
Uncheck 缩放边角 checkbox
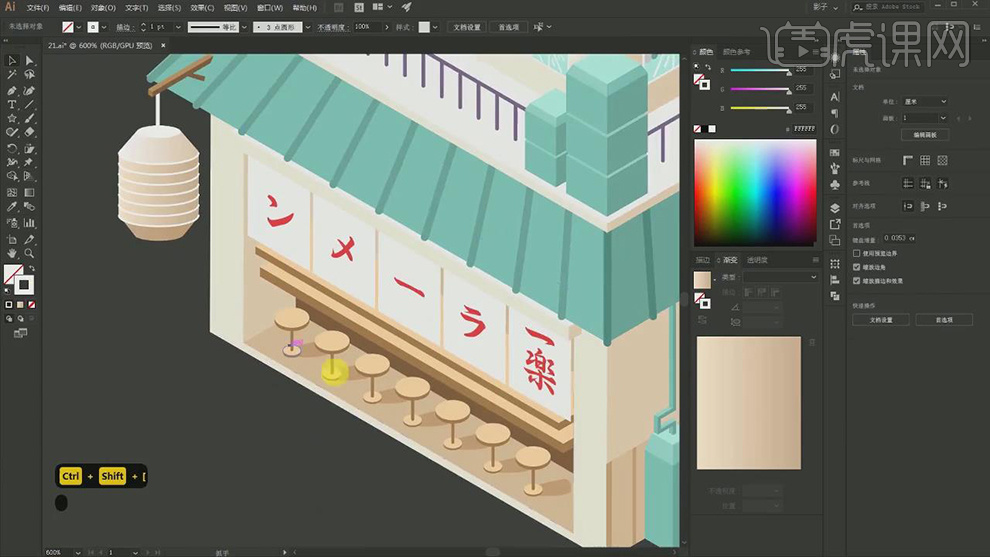(856, 267)
